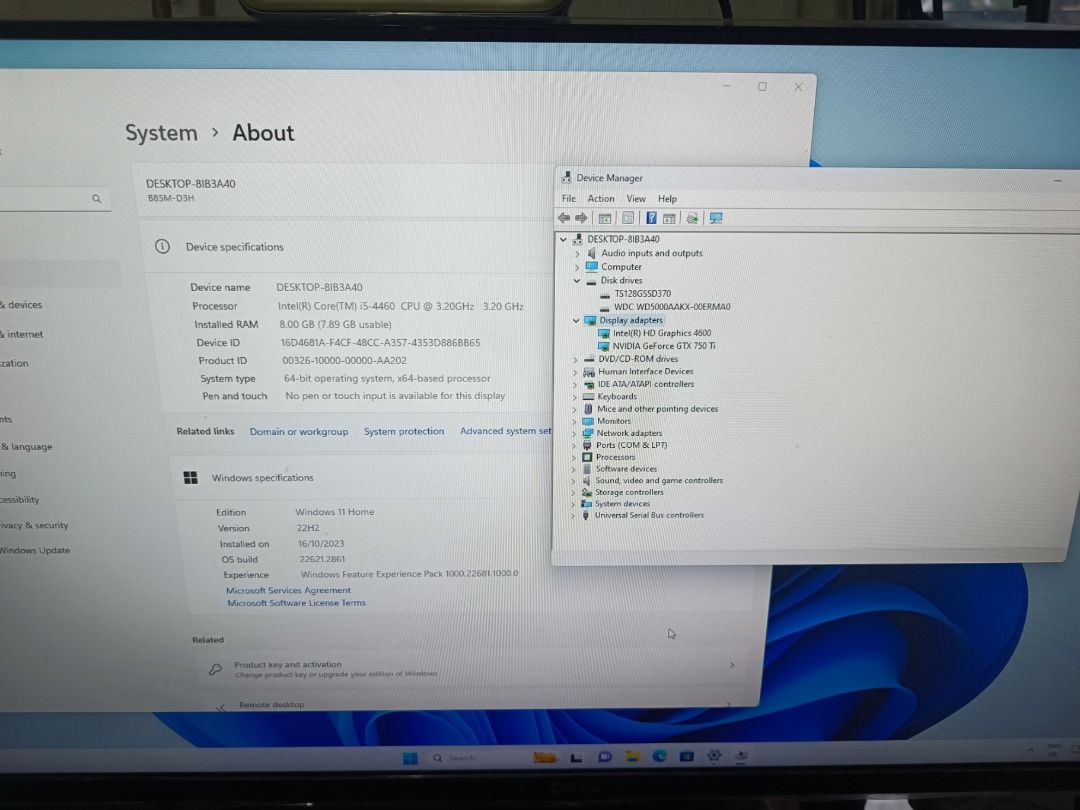The width and height of the screenshot is (1080, 810).
Task: Click the Device specifications info icon
Action: 163,246
